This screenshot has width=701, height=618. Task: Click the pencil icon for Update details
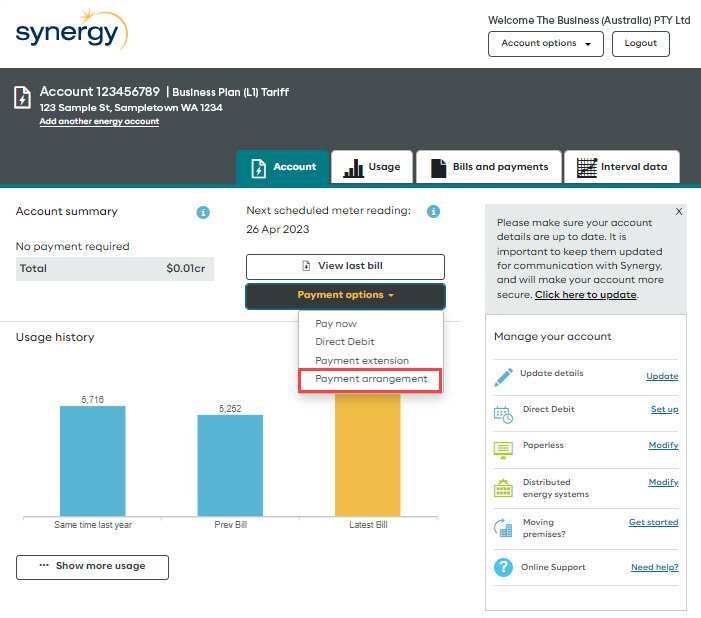pyautogui.click(x=503, y=377)
